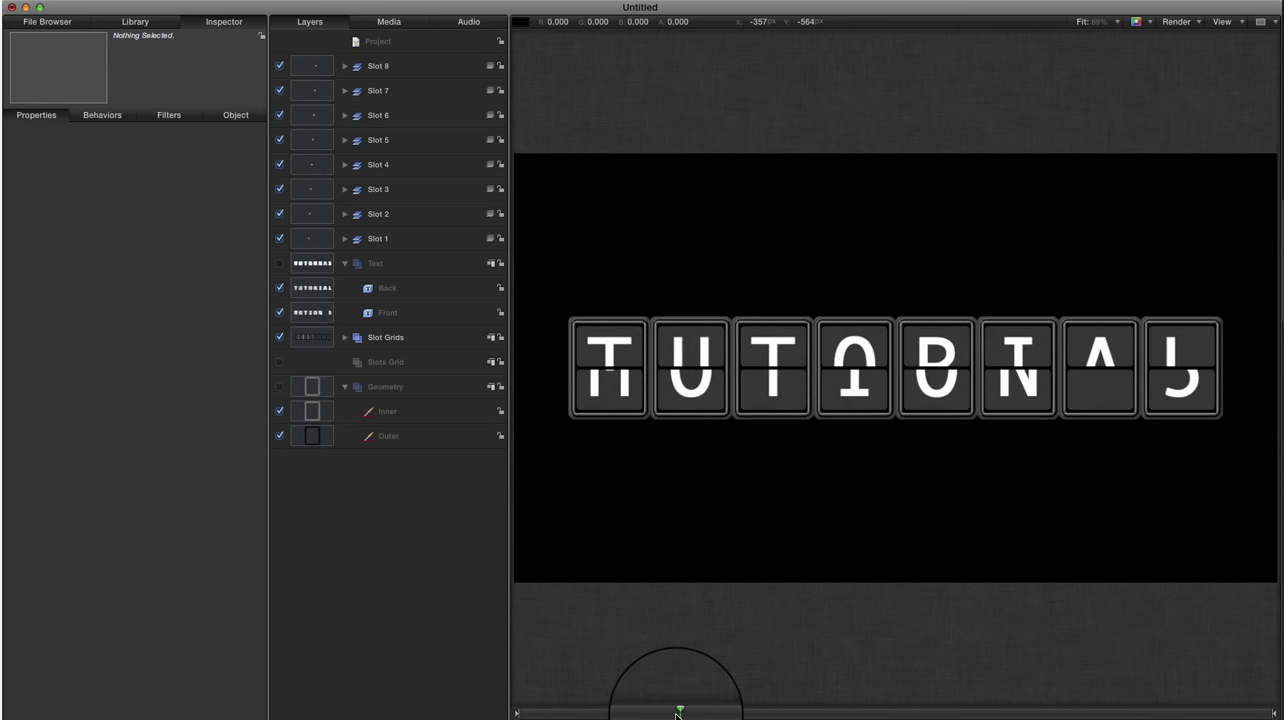Click the Back text layer icon
The width and height of the screenshot is (1284, 720).
(x=368, y=288)
